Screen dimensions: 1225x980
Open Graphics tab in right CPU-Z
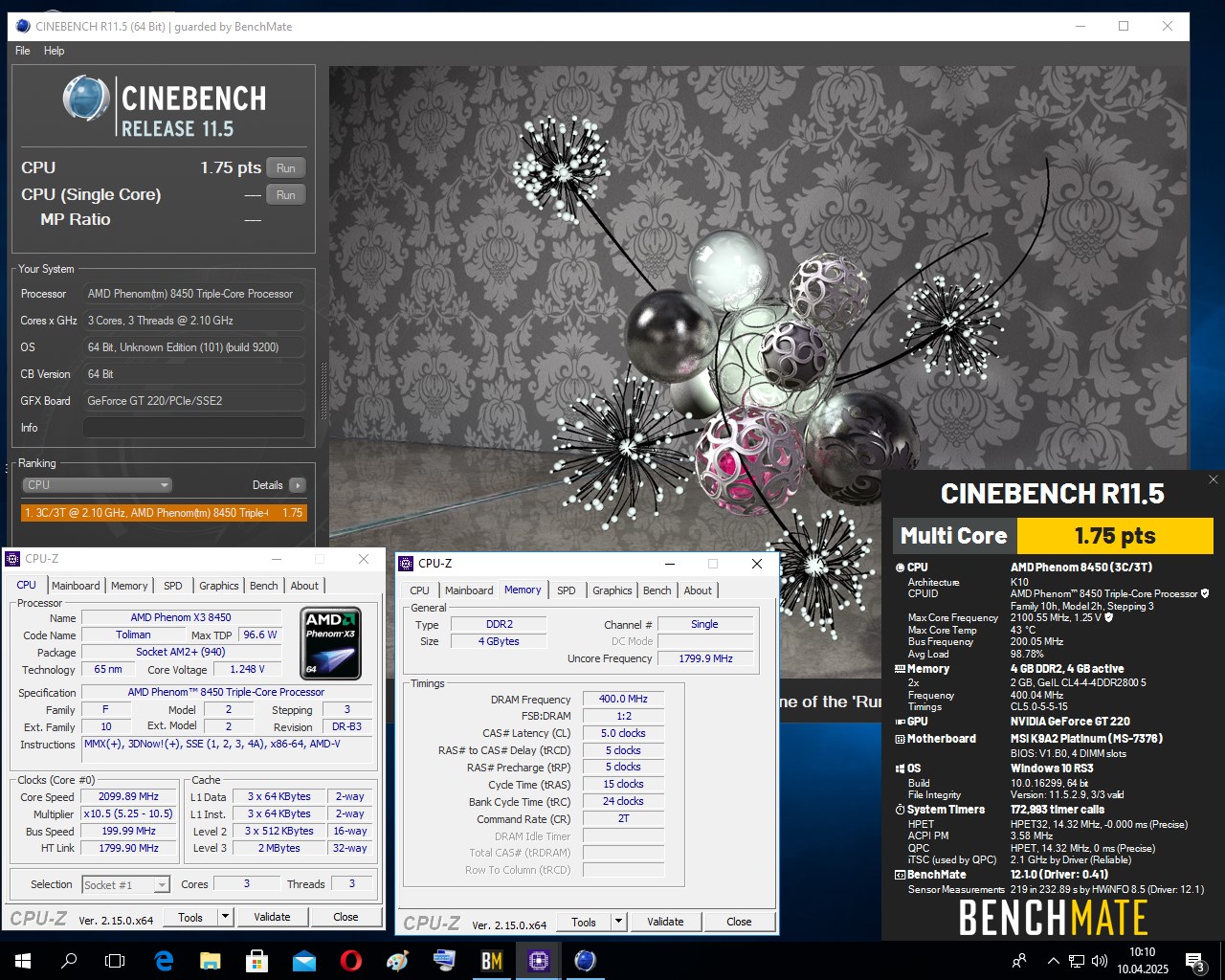click(612, 590)
